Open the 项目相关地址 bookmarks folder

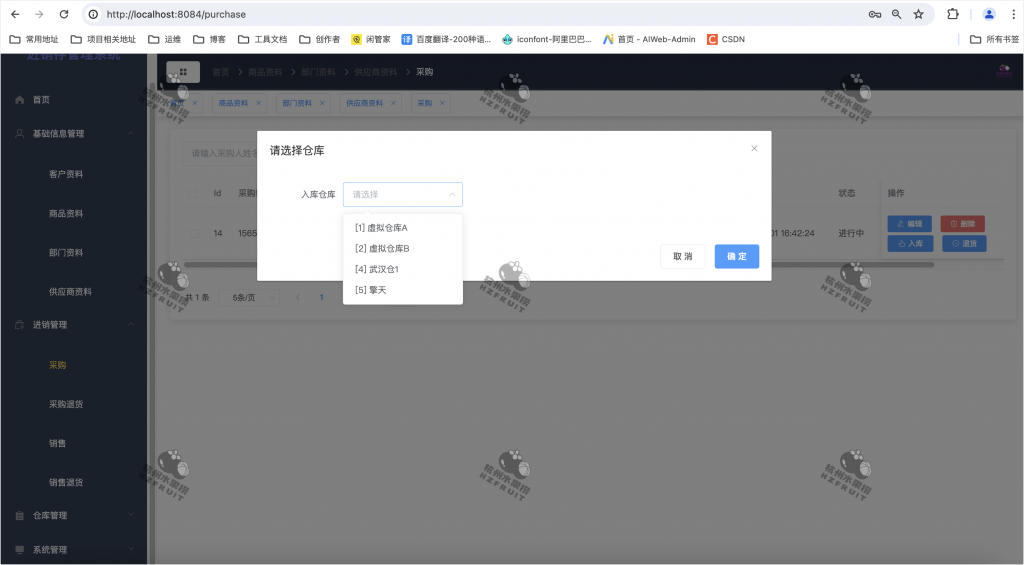103,39
